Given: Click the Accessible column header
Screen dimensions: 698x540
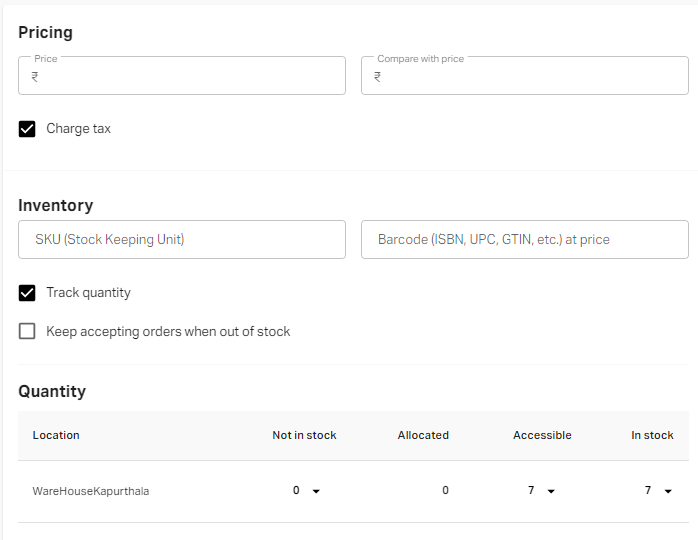Looking at the screenshot, I should (x=542, y=435).
